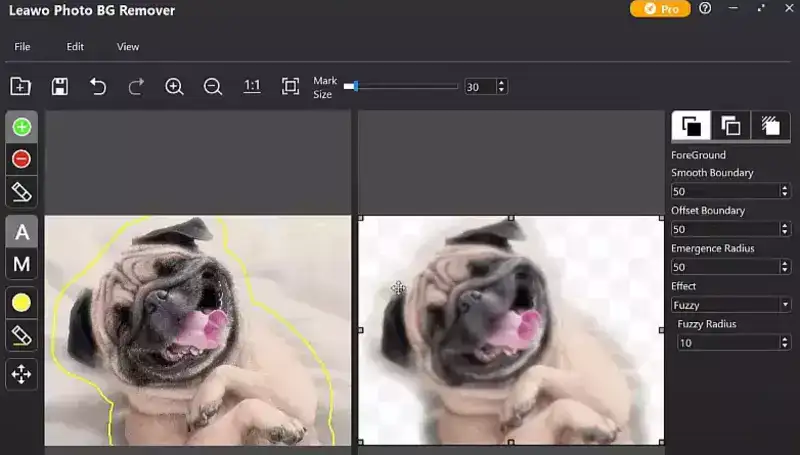Save the current image

[60, 86]
